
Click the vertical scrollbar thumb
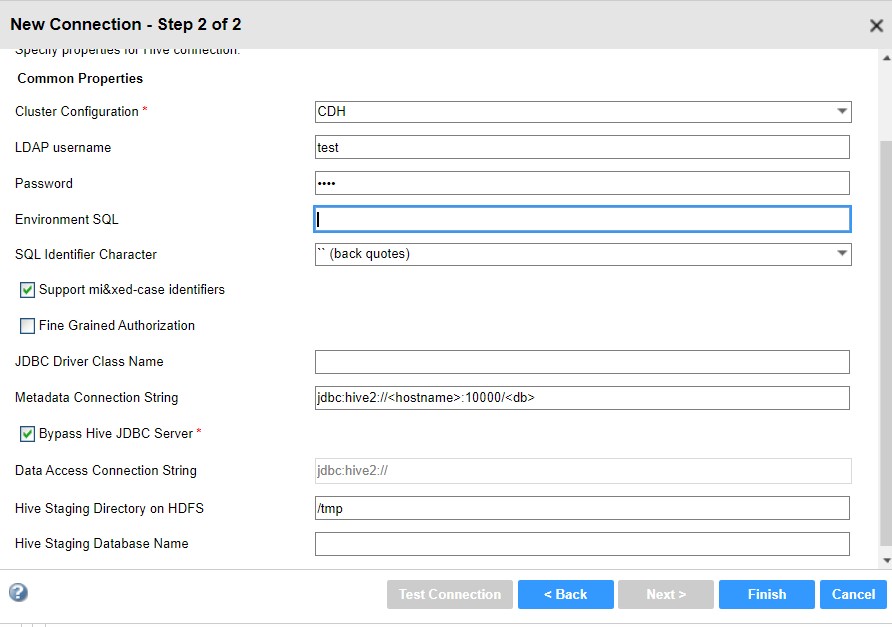[x=886, y=343]
